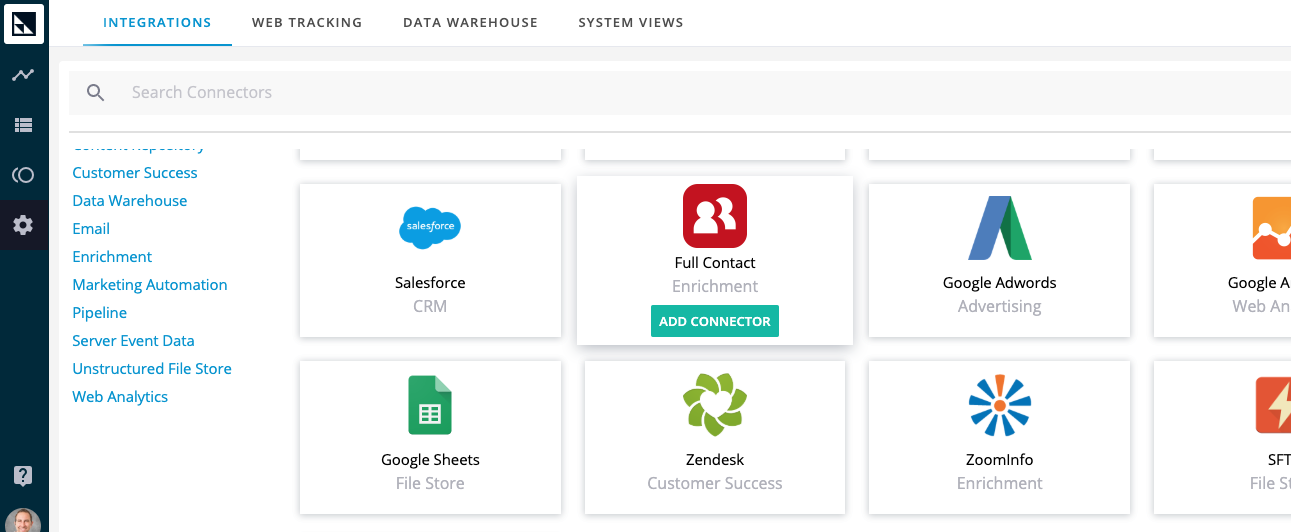
Task: Click the File Store label under Google Sheets
Action: point(430,483)
